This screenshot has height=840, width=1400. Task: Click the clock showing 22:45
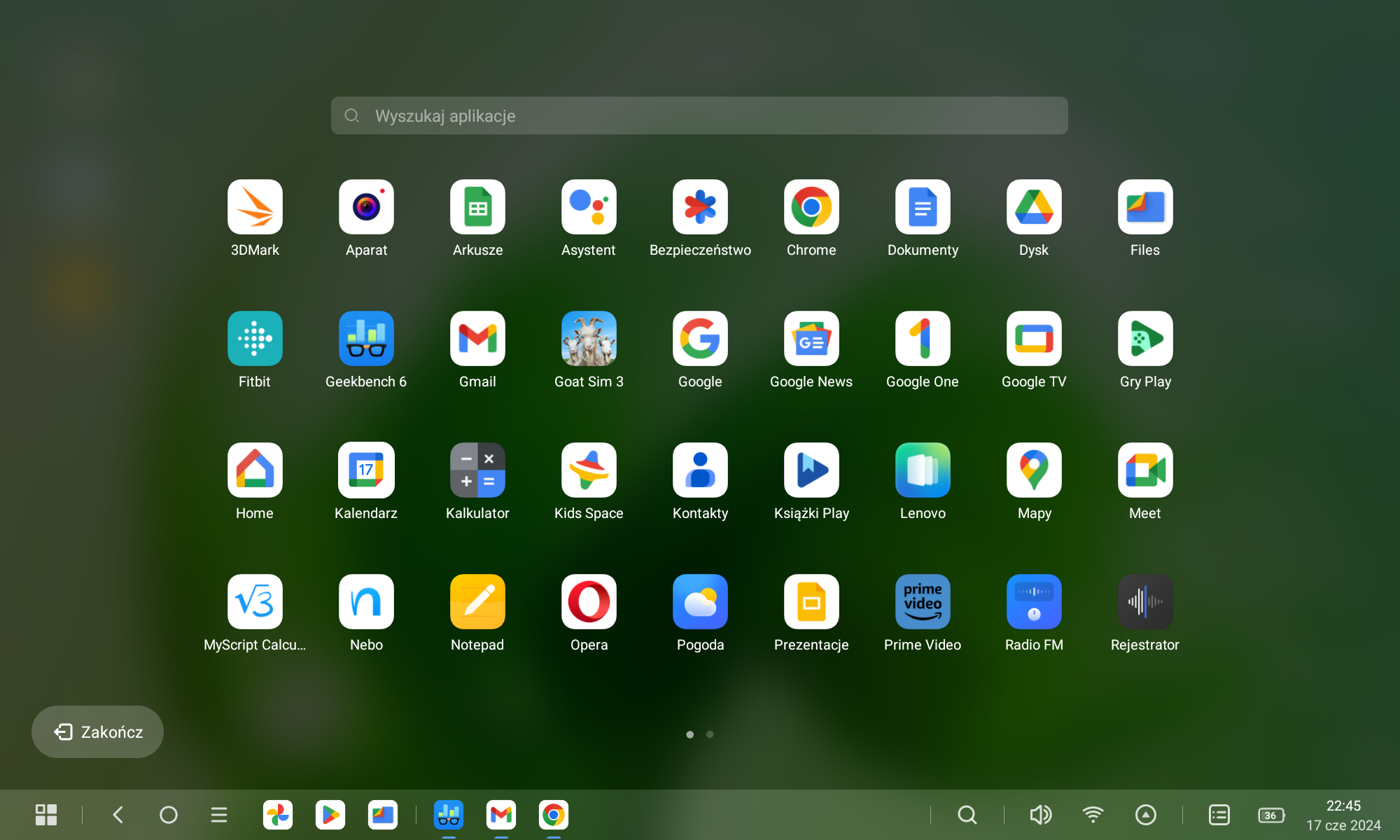coord(1343,806)
